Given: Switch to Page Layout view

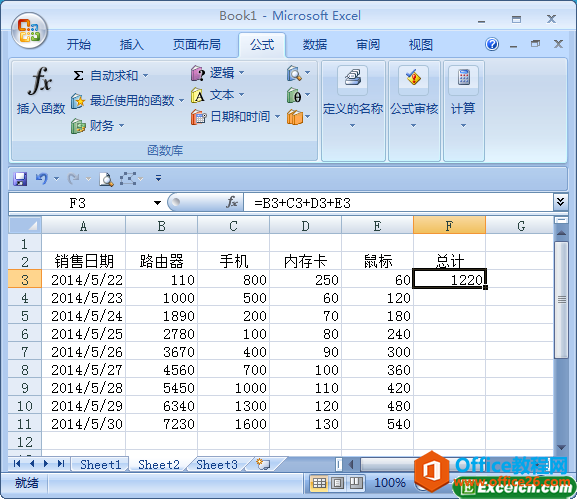Looking at the screenshot, I should (x=338, y=483).
